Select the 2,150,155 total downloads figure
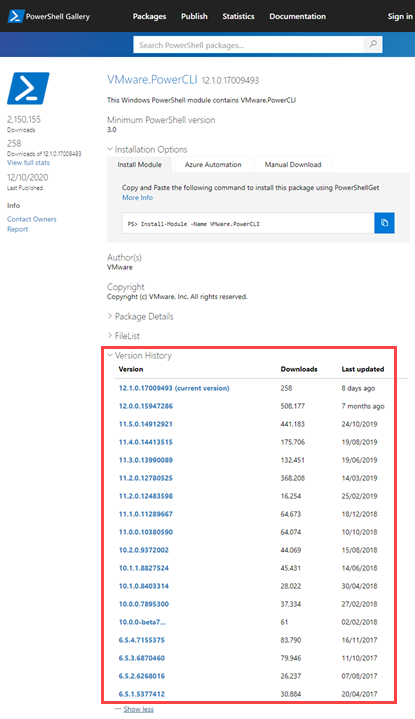Viewport: 415px width, 719px height. (24, 120)
